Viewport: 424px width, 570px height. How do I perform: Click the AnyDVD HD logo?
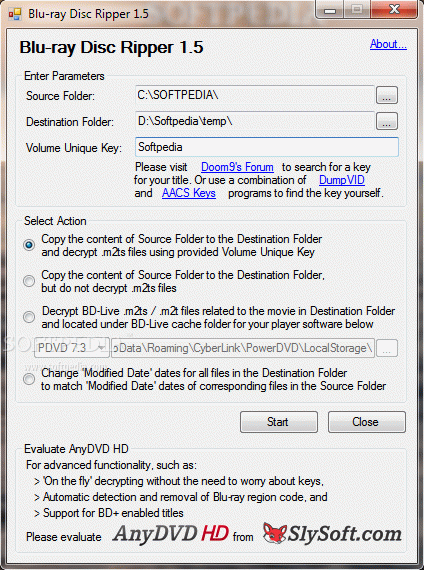click(171, 534)
